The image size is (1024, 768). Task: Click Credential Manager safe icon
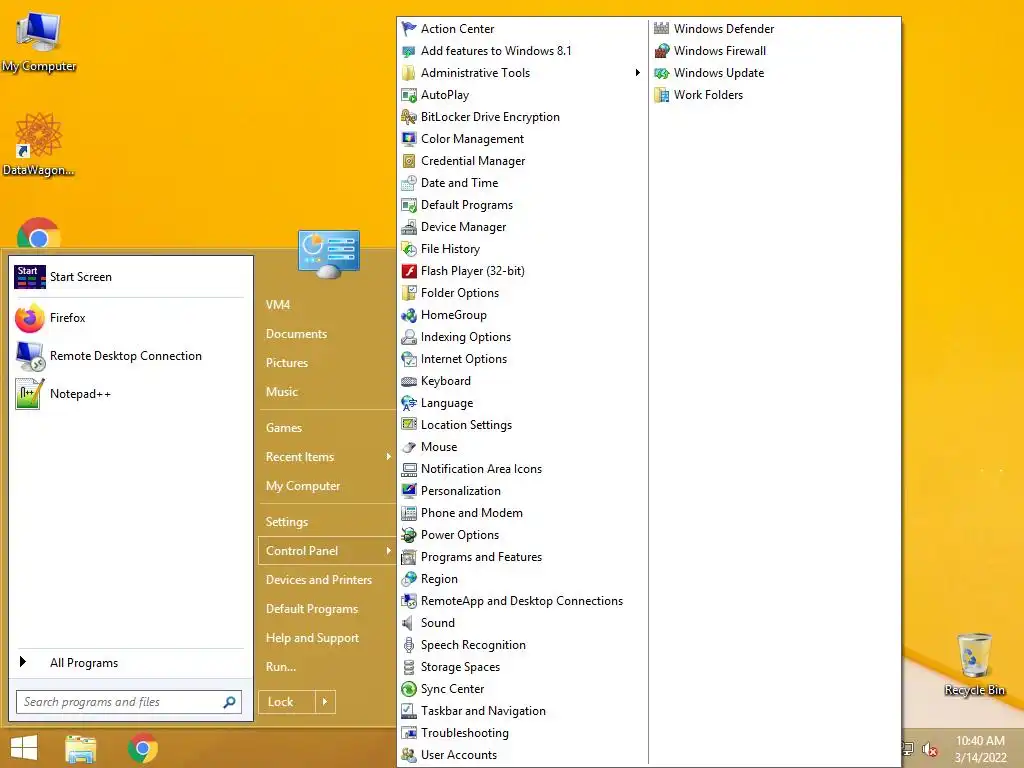409,161
